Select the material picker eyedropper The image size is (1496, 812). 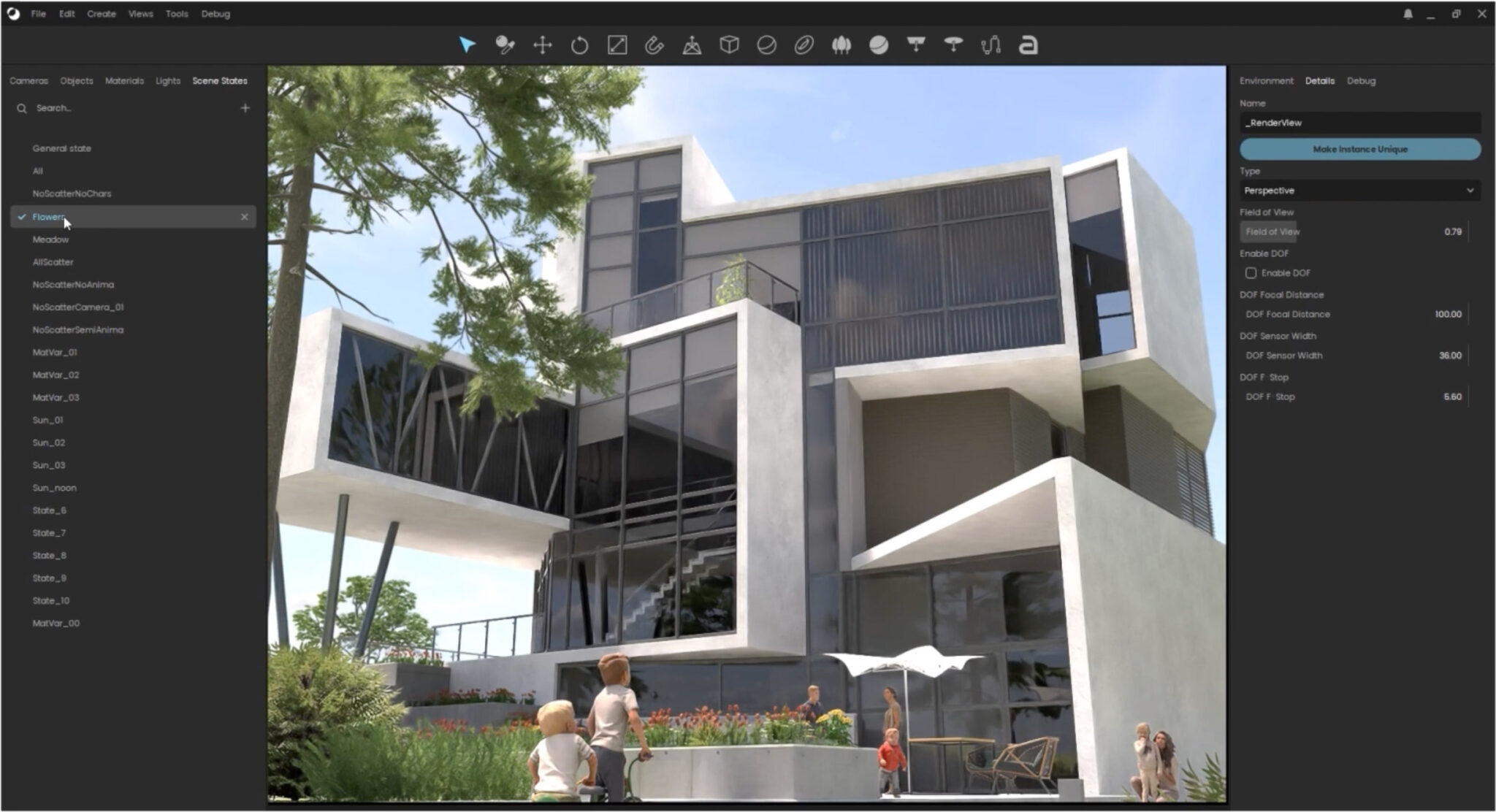506,45
